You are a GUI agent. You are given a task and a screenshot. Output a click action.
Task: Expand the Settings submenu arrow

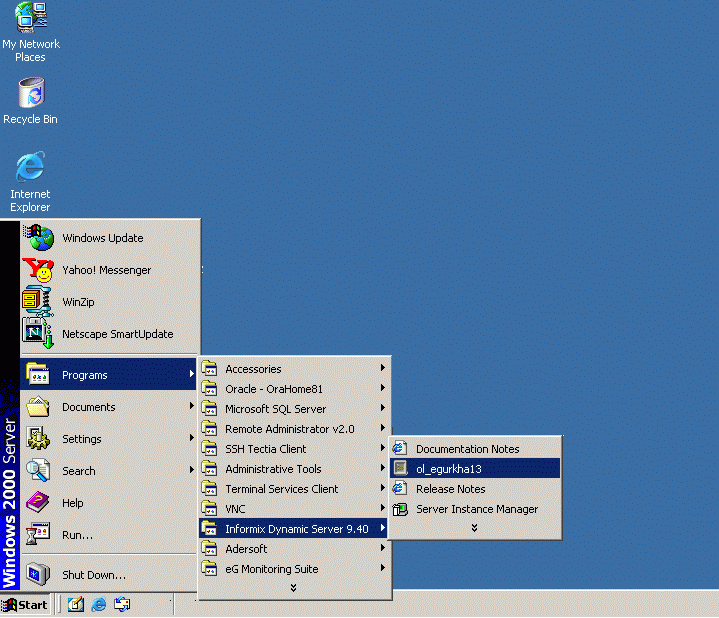192,438
